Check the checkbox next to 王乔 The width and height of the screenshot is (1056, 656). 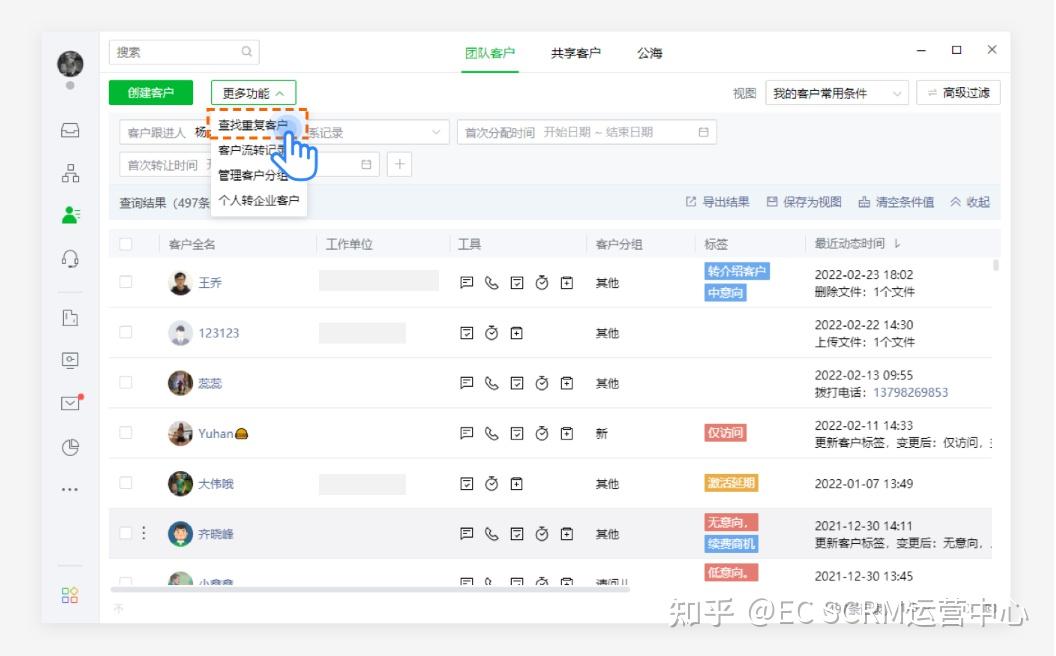coord(126,282)
